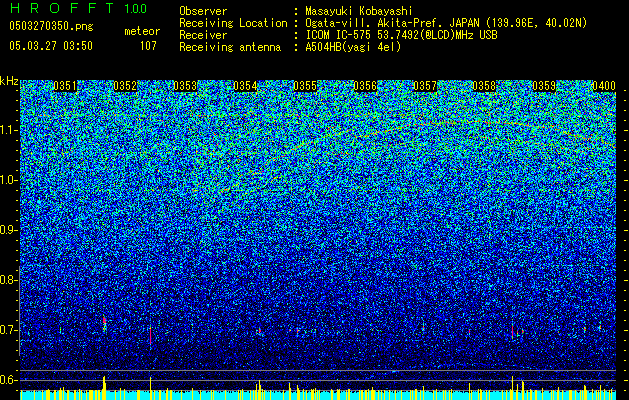Image resolution: width=629 pixels, height=400 pixels.
Task: Click the Observer label
Action: 203,11
